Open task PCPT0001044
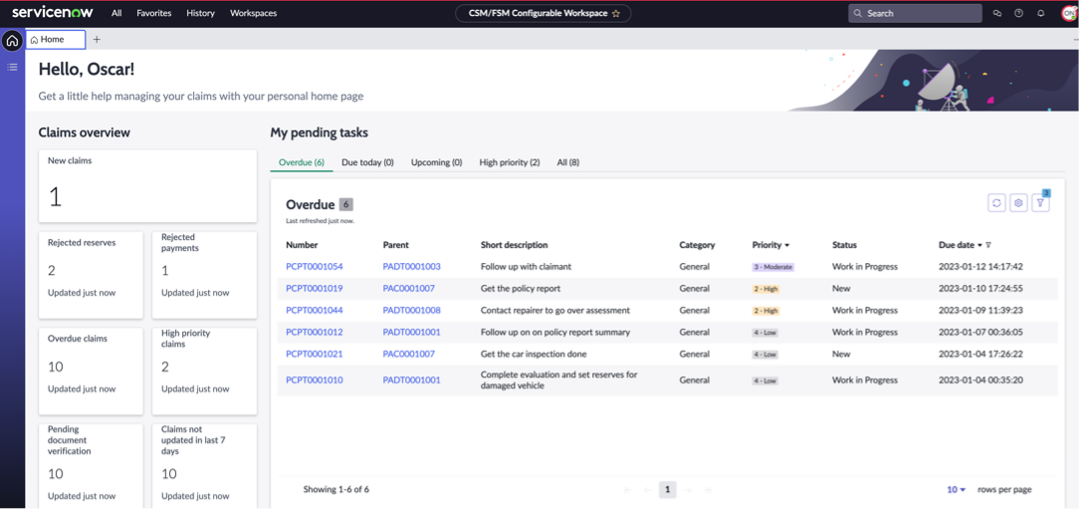This screenshot has height=513, width=1081. click(x=314, y=310)
